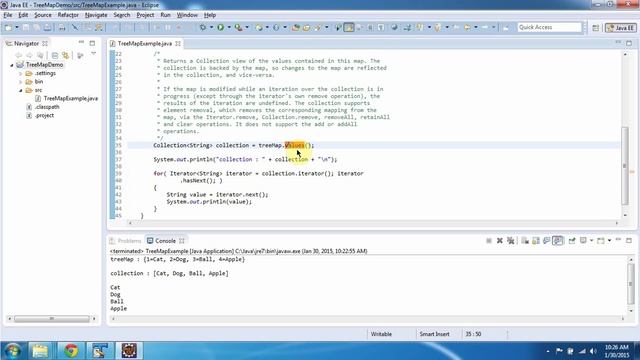The height and width of the screenshot is (360, 640).
Task: Click the Save toolbar icon
Action: point(26,27)
